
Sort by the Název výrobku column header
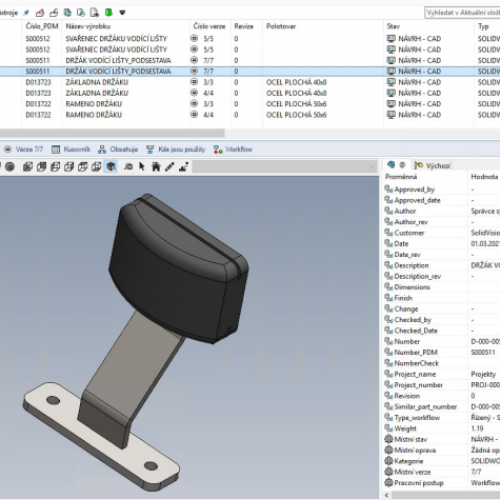click(88, 26)
